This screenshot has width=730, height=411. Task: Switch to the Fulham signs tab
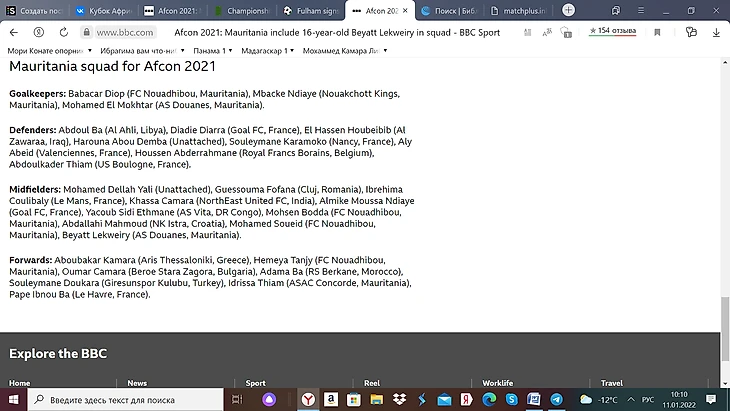(x=311, y=10)
